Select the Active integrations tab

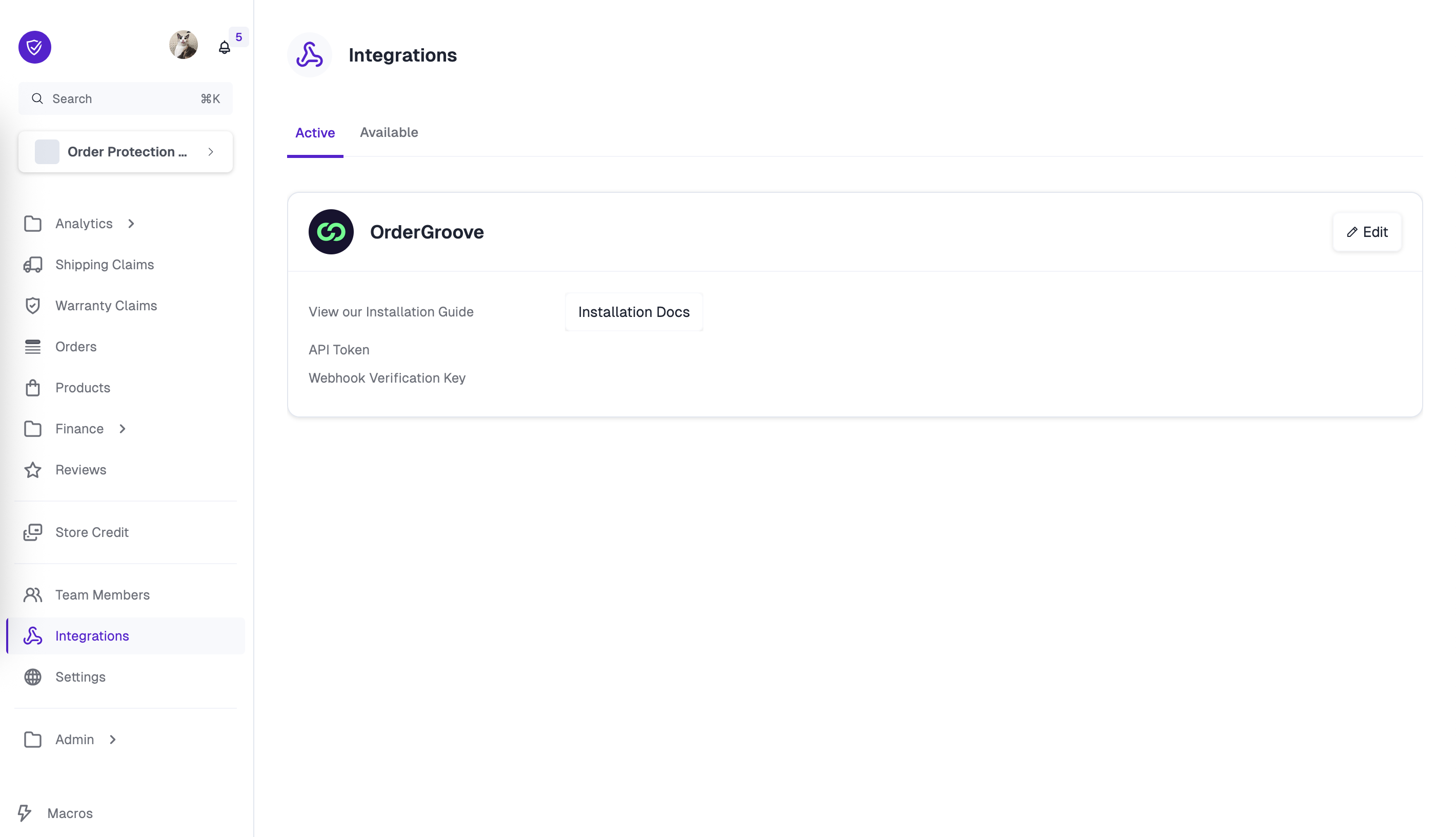point(315,132)
